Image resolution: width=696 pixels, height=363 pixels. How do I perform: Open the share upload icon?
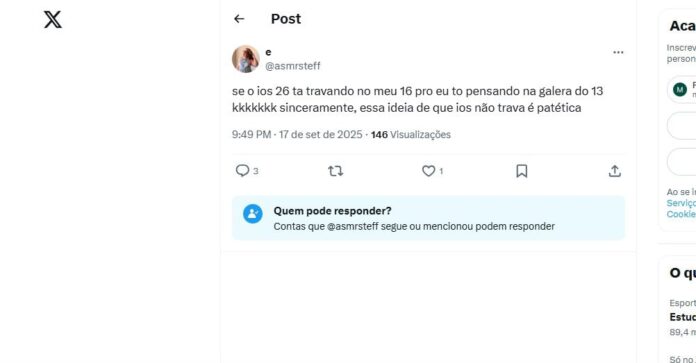(x=614, y=171)
